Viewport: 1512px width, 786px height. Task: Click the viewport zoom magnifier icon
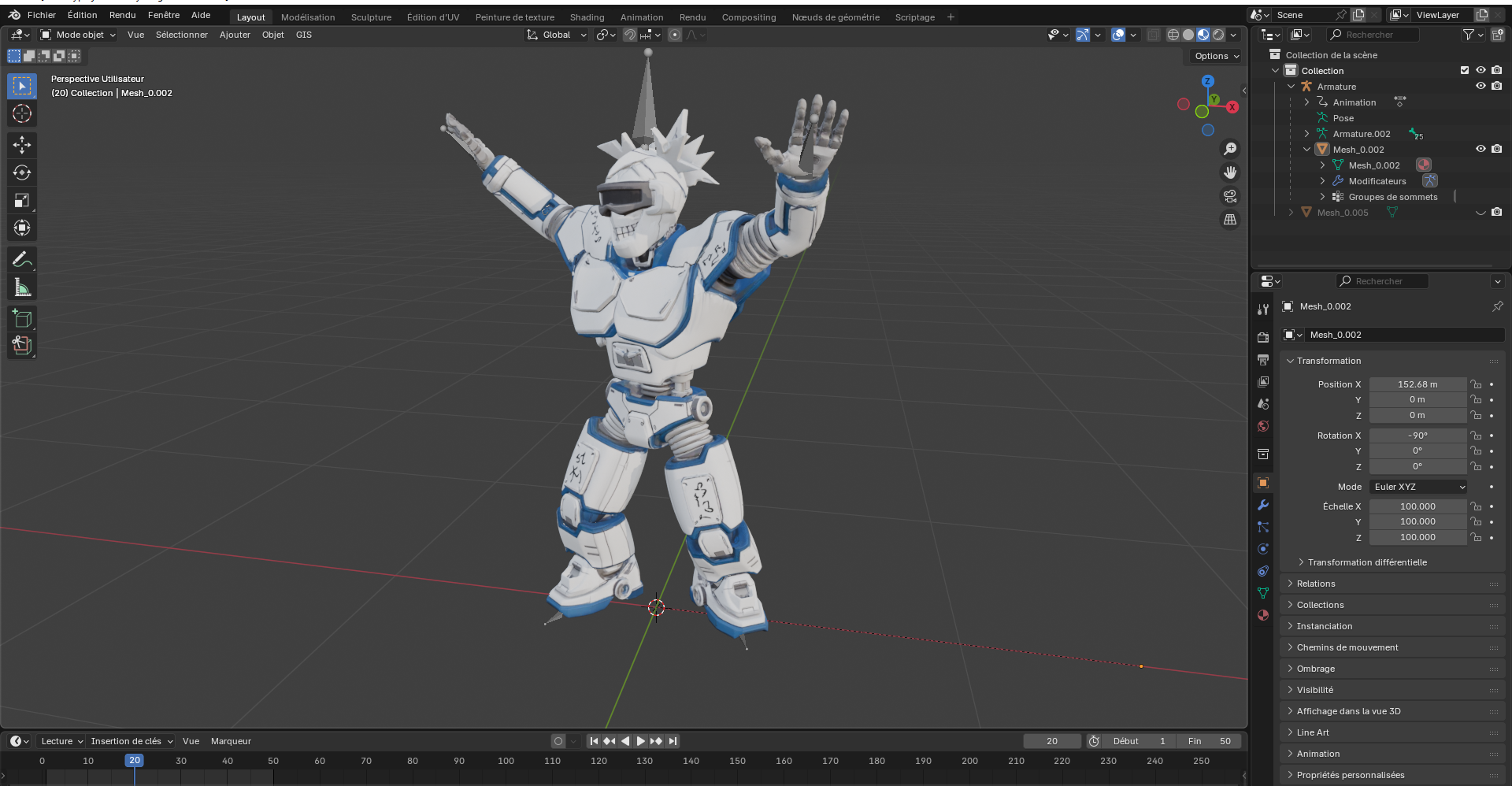(x=1230, y=149)
